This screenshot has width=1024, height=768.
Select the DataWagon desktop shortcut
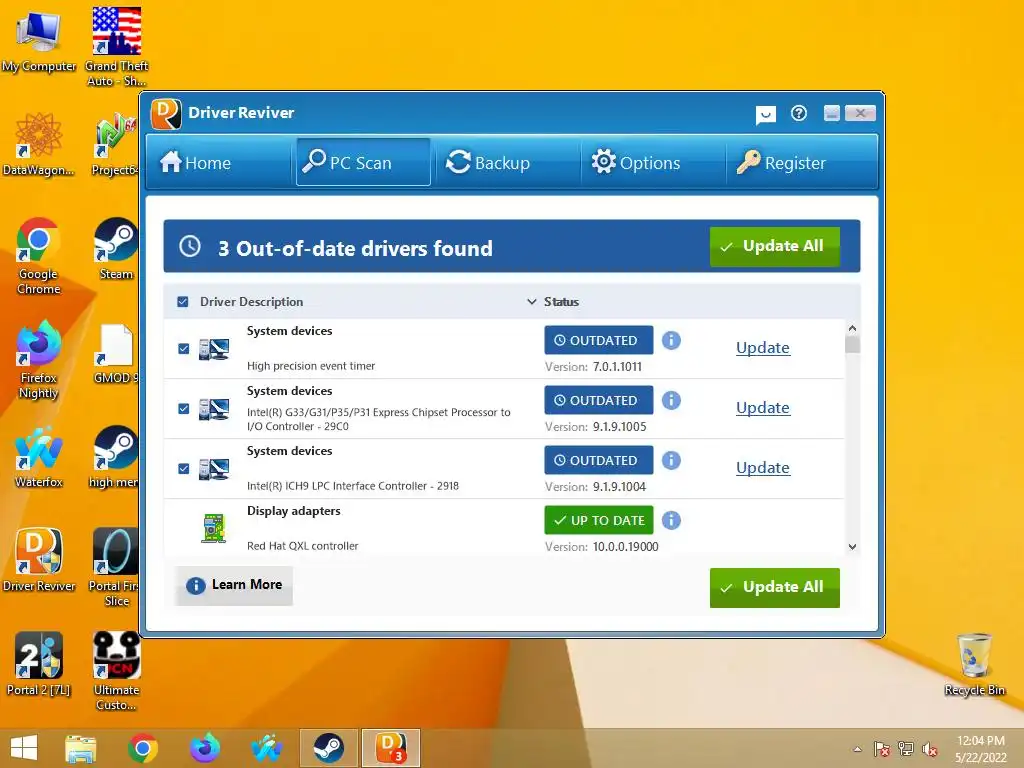click(39, 145)
